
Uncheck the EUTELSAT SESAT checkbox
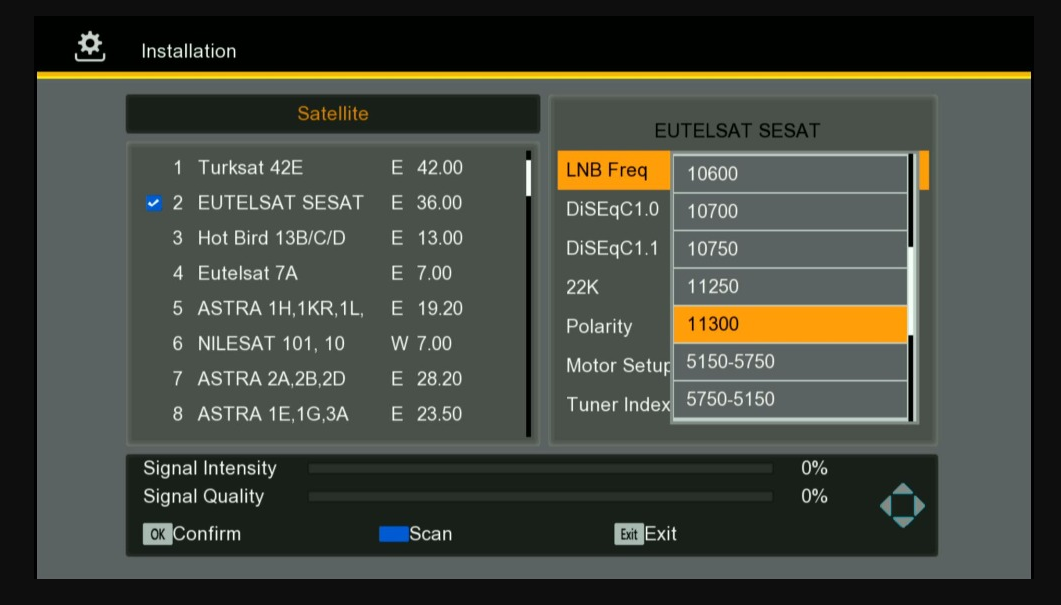point(153,203)
